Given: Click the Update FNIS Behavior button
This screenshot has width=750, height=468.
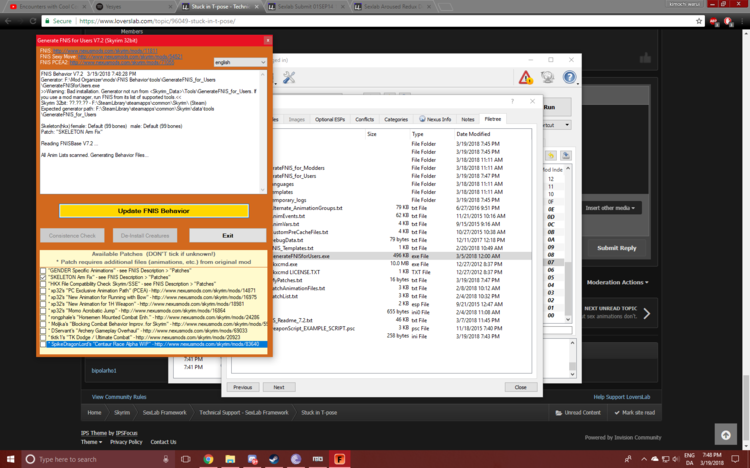Looking at the screenshot, I should click(x=154, y=211).
